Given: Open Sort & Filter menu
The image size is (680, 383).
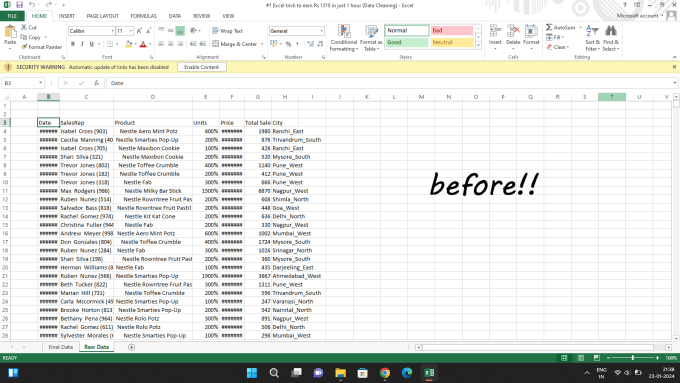Looking at the screenshot, I should pos(592,38).
